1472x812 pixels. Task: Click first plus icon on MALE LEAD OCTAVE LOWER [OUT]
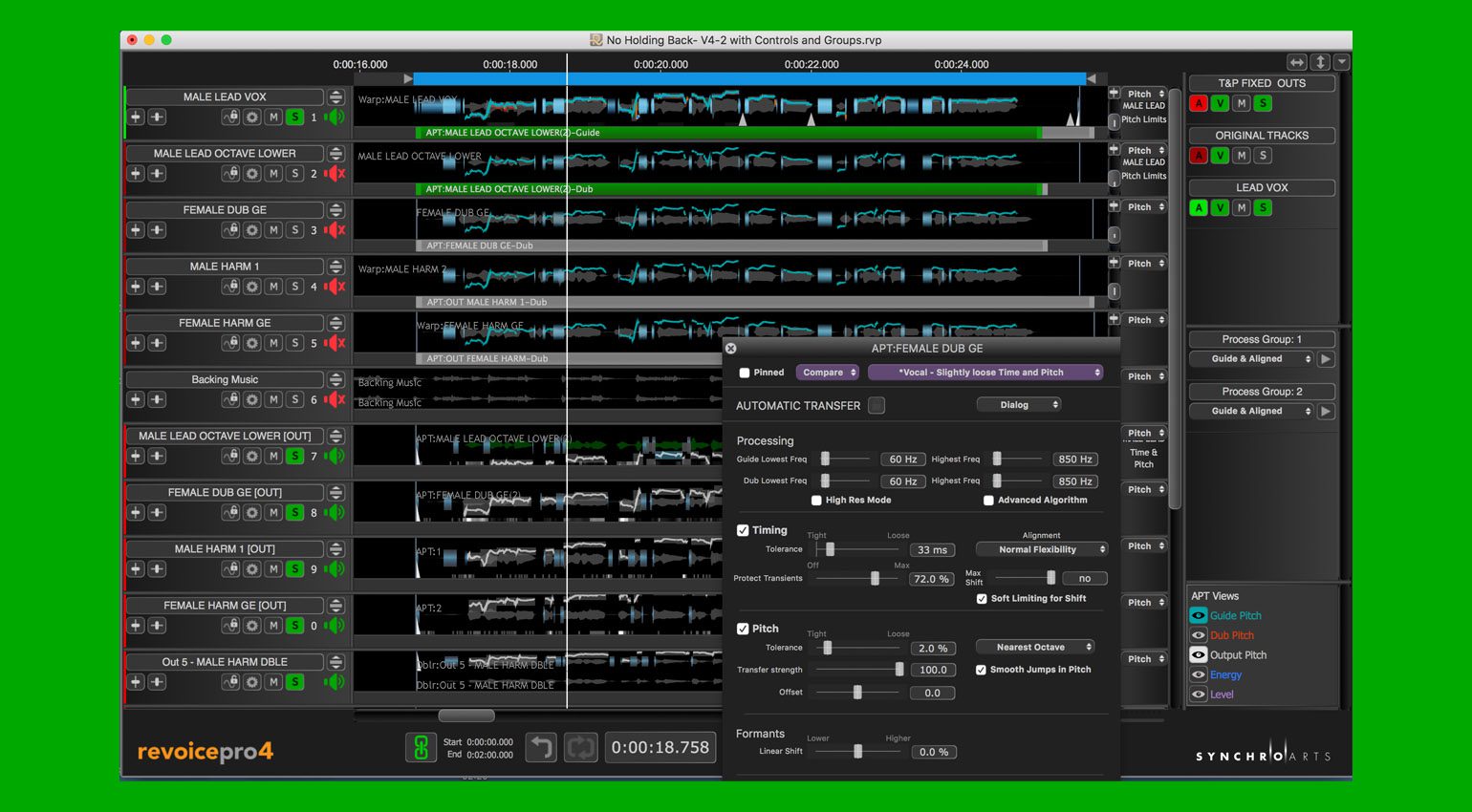(136, 457)
